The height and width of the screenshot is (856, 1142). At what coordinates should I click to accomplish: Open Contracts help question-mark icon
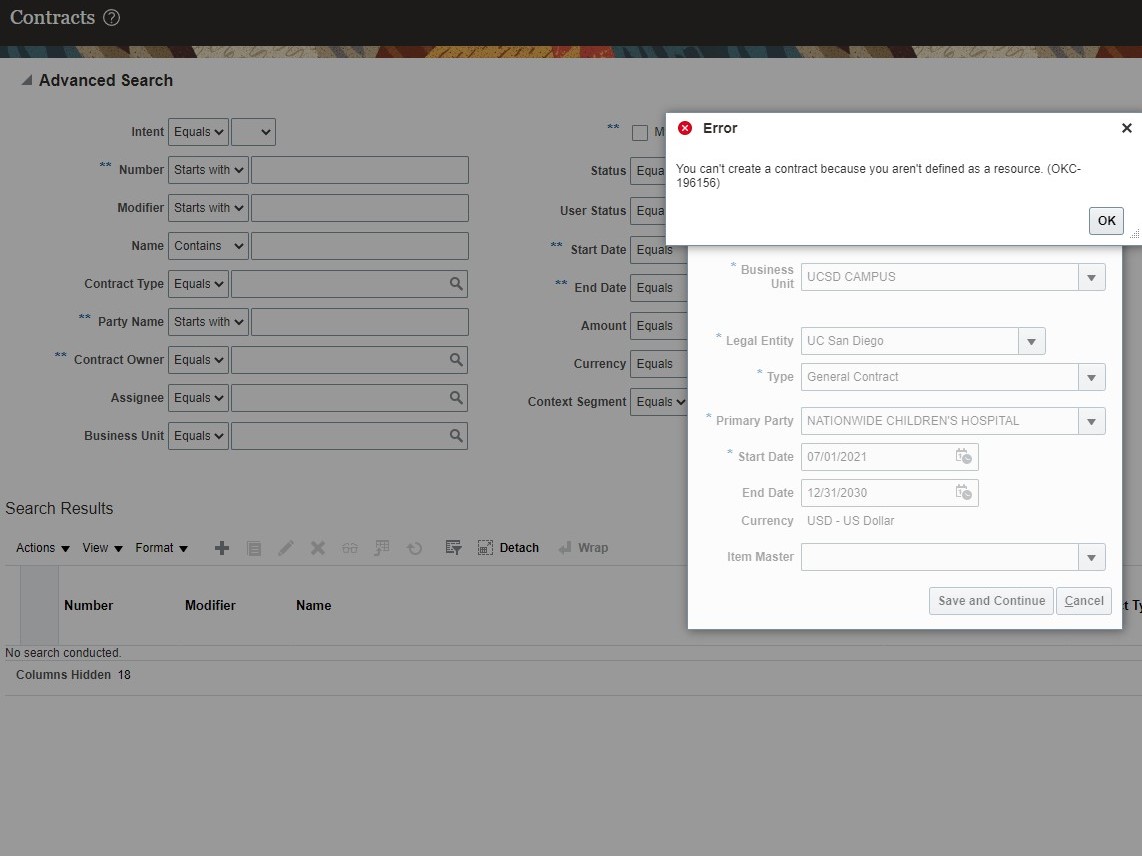tap(111, 17)
